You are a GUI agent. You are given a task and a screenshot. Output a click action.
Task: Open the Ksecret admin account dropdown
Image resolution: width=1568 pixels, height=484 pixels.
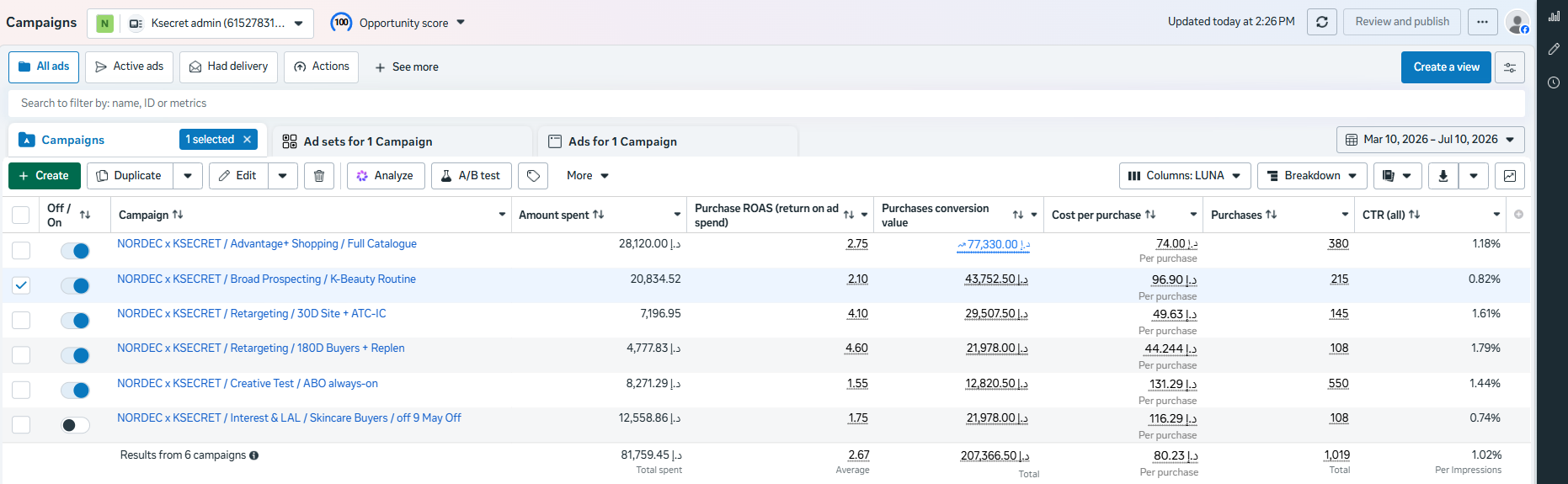pos(200,24)
